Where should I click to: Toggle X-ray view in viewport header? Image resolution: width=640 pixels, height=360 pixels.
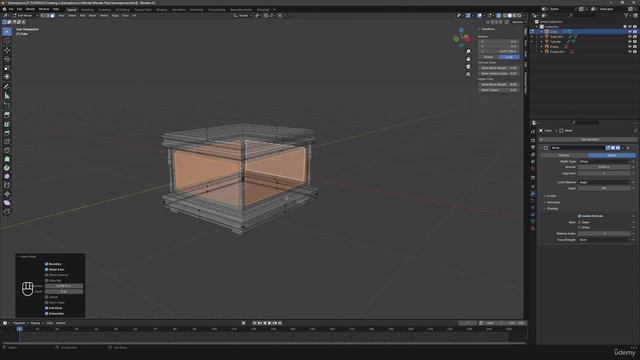click(498, 16)
